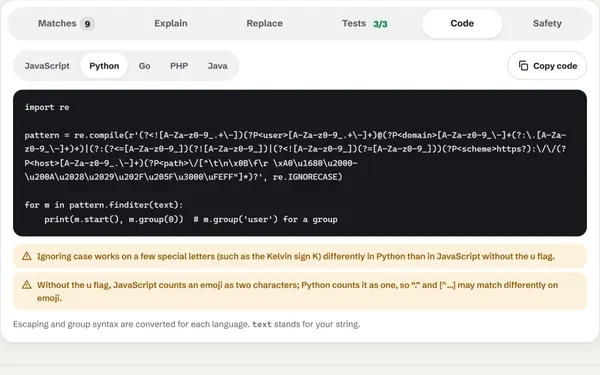The width and height of the screenshot is (600, 375).
Task: Click the 3/3 tests passed indicator
Action: click(380, 24)
